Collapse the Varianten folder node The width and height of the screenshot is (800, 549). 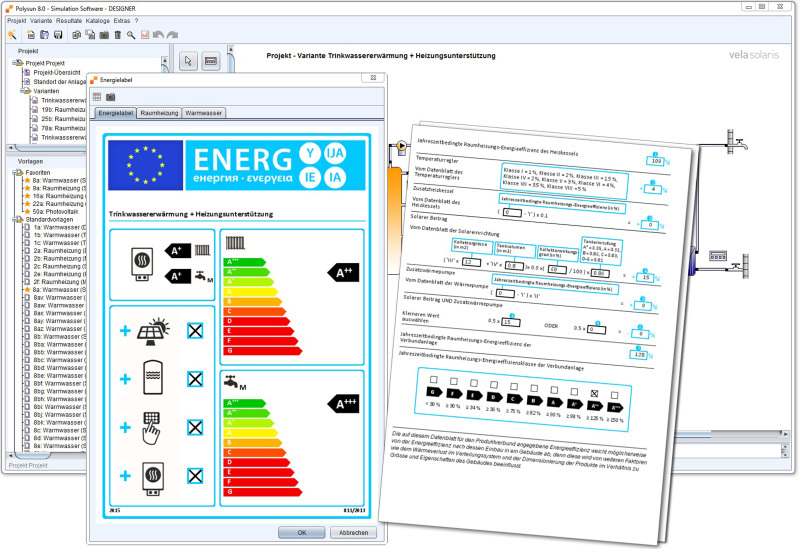click(22, 91)
